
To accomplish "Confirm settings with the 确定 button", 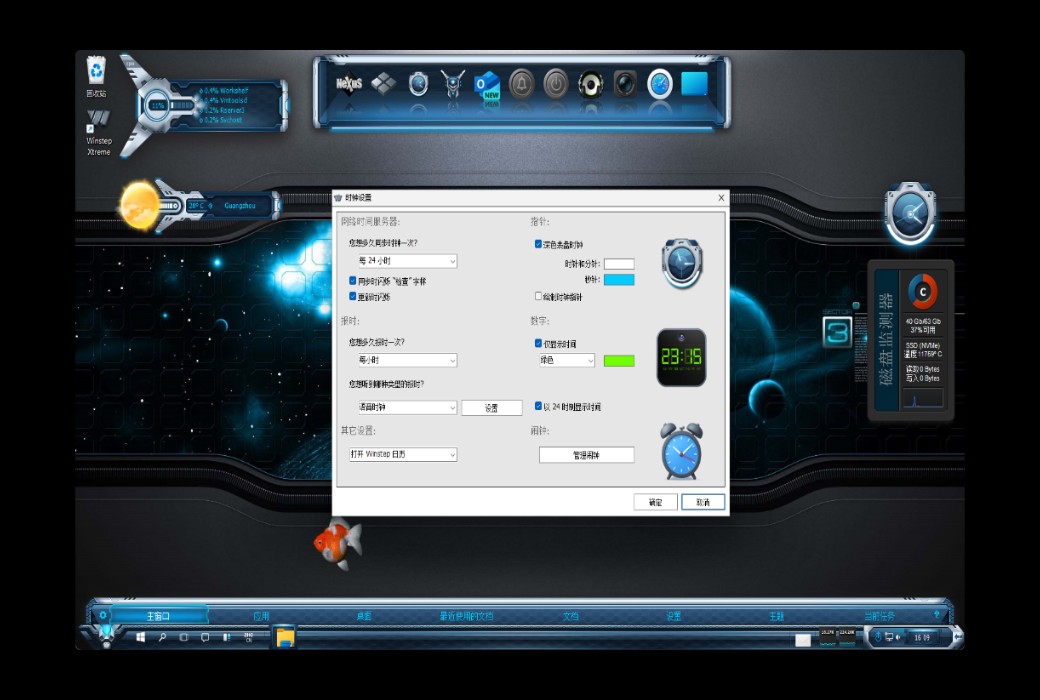I will (x=655, y=501).
